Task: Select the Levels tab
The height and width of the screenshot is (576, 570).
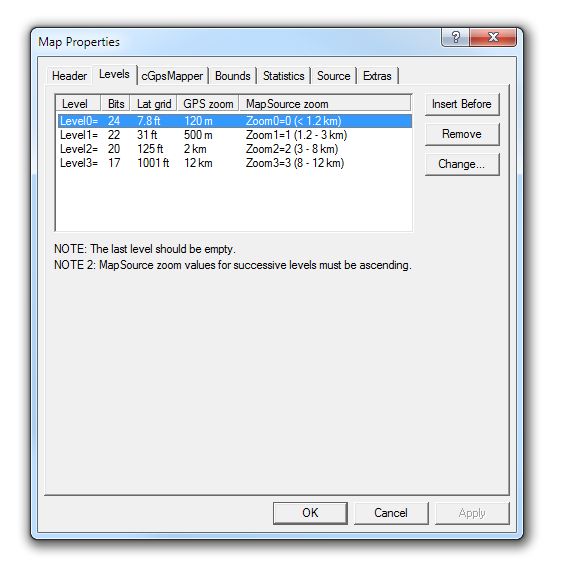Action: pos(114,75)
